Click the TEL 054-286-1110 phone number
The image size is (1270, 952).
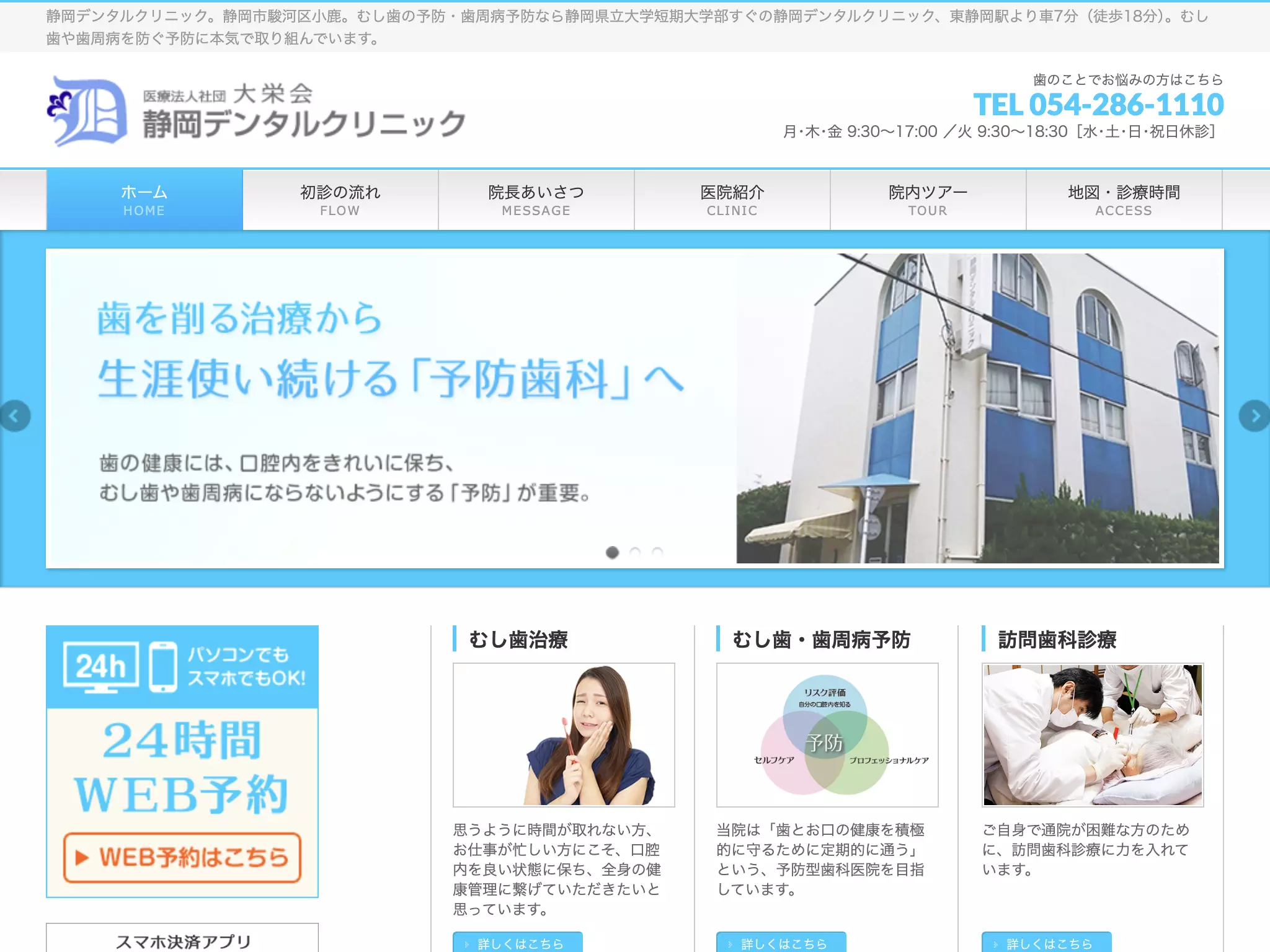pos(1098,105)
